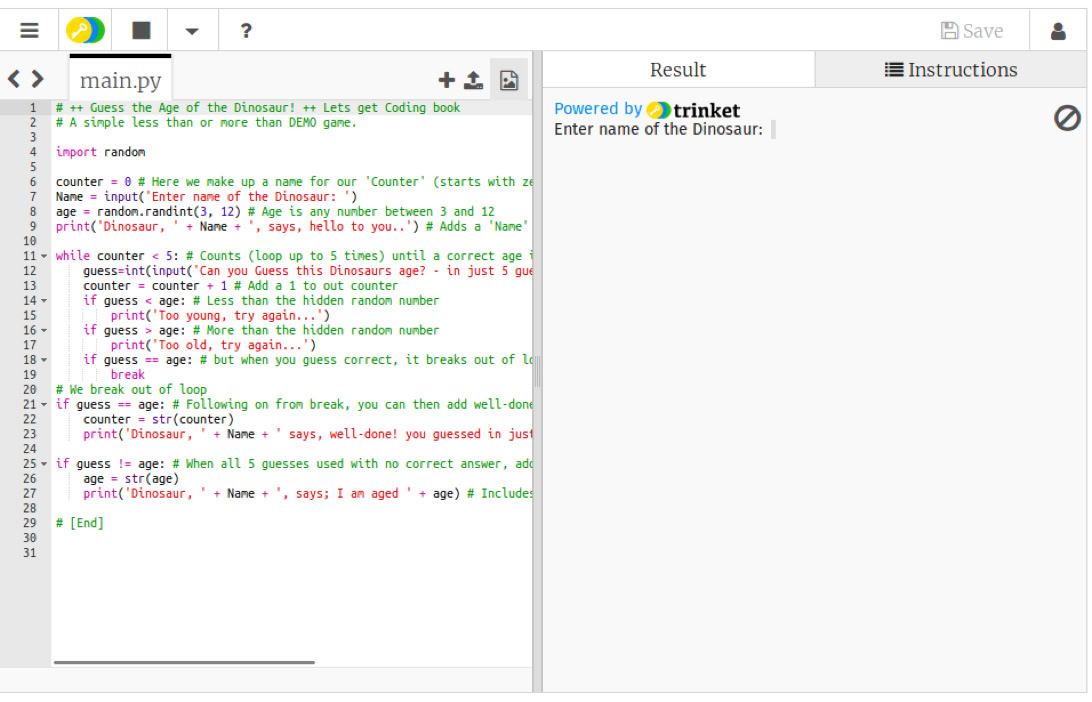The height and width of the screenshot is (702, 1092).
Task: Click the splitter handle between editor and result
Action: (x=537, y=370)
